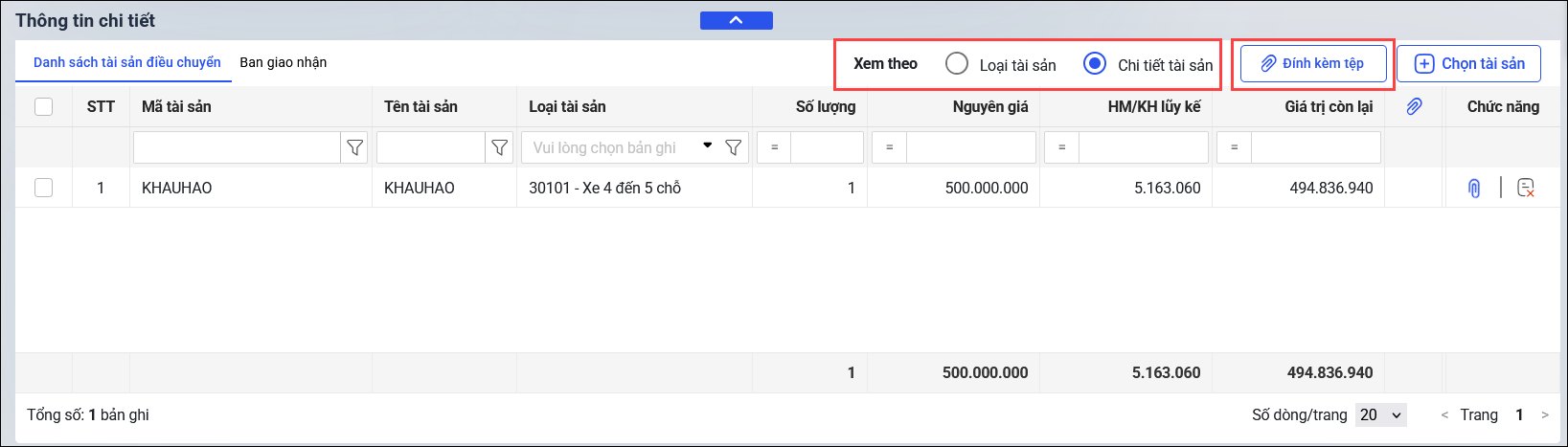Click the equals operator for Số lượng filter

(x=774, y=147)
